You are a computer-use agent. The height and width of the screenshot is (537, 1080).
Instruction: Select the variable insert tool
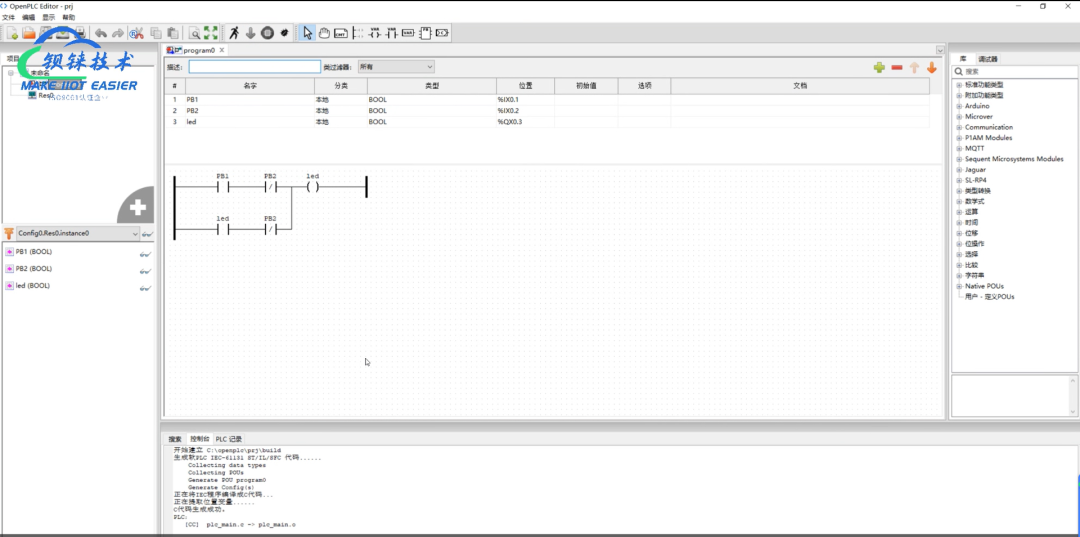[x=408, y=33]
